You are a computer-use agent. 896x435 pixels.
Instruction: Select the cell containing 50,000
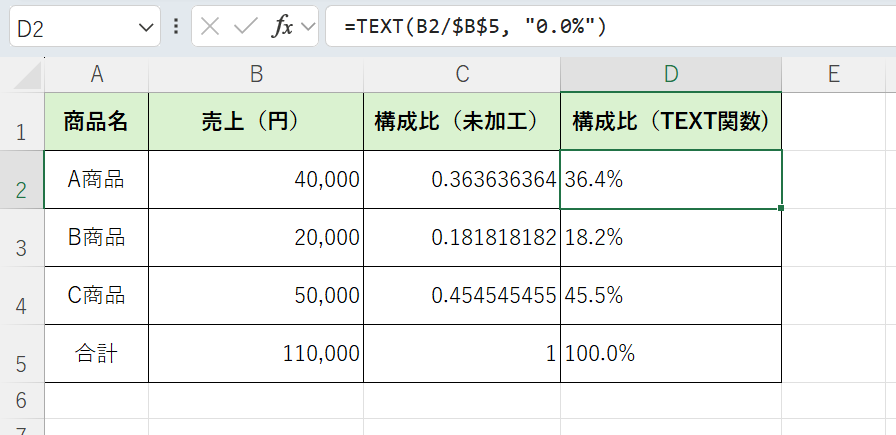tap(256, 296)
